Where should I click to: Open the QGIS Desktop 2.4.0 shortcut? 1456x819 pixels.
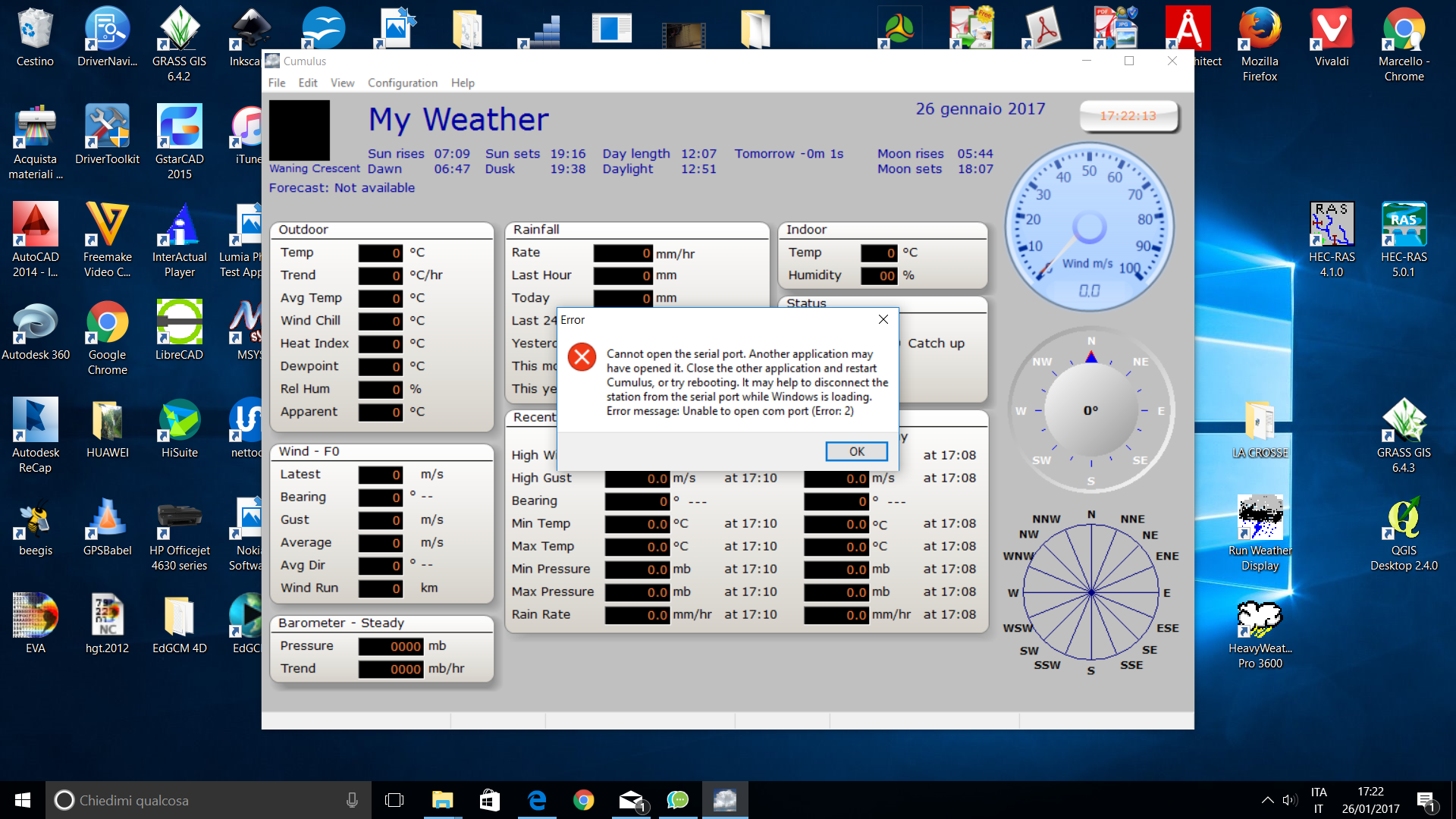pos(1403,519)
